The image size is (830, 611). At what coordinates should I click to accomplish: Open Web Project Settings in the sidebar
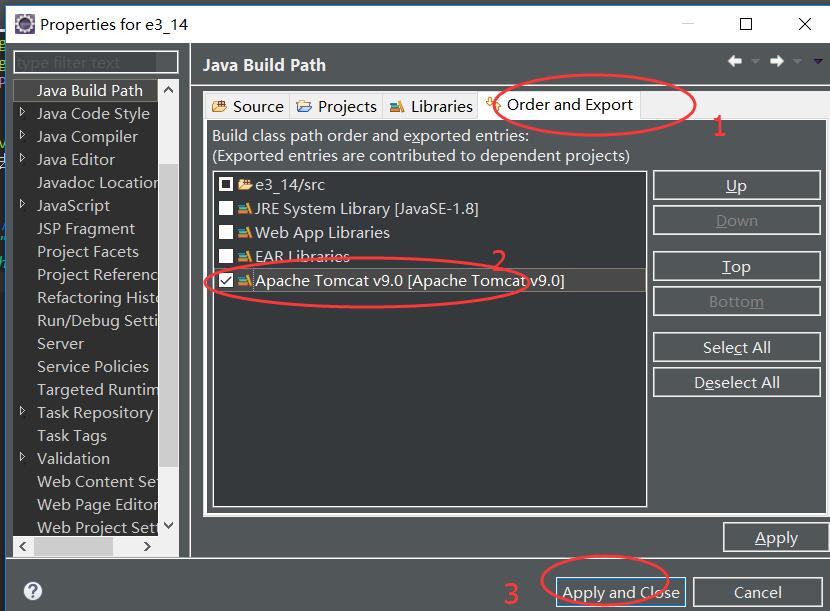pyautogui.click(x=97, y=527)
